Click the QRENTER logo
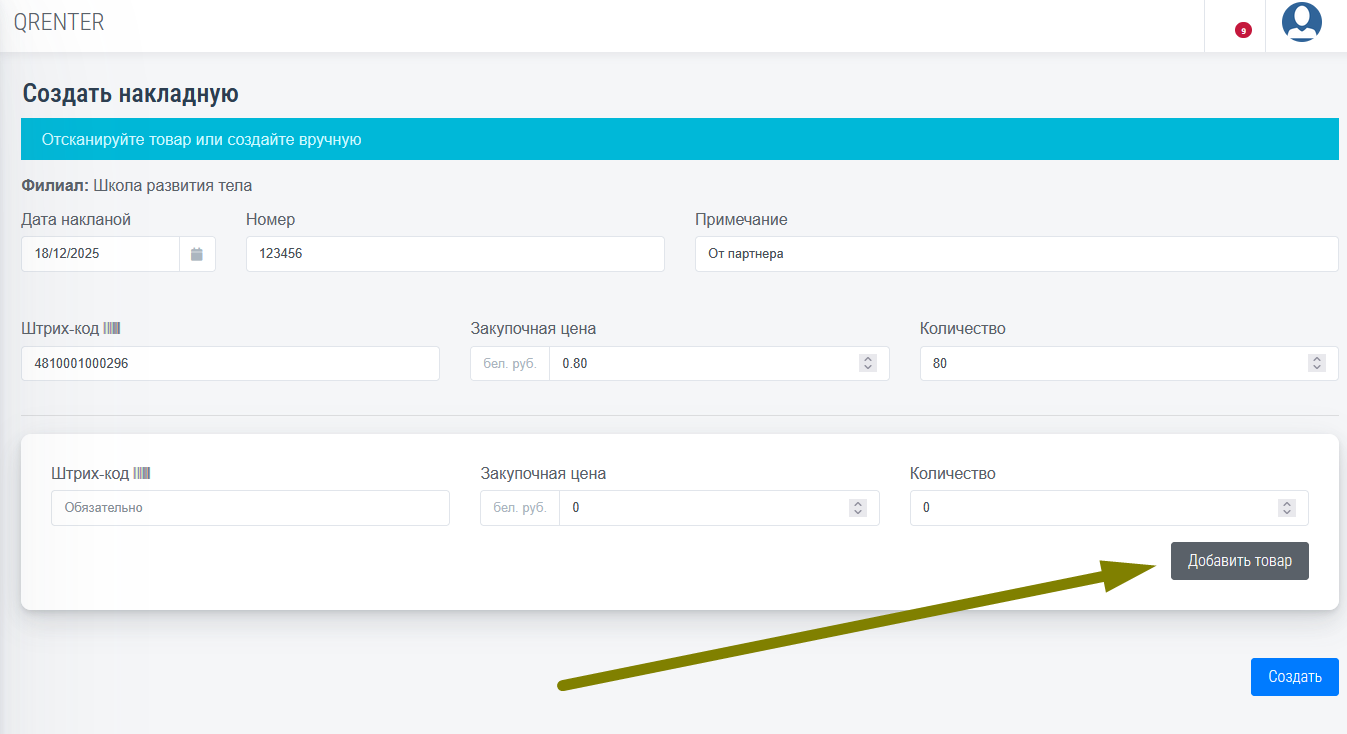Screen dimensions: 1347x734 [59, 22]
